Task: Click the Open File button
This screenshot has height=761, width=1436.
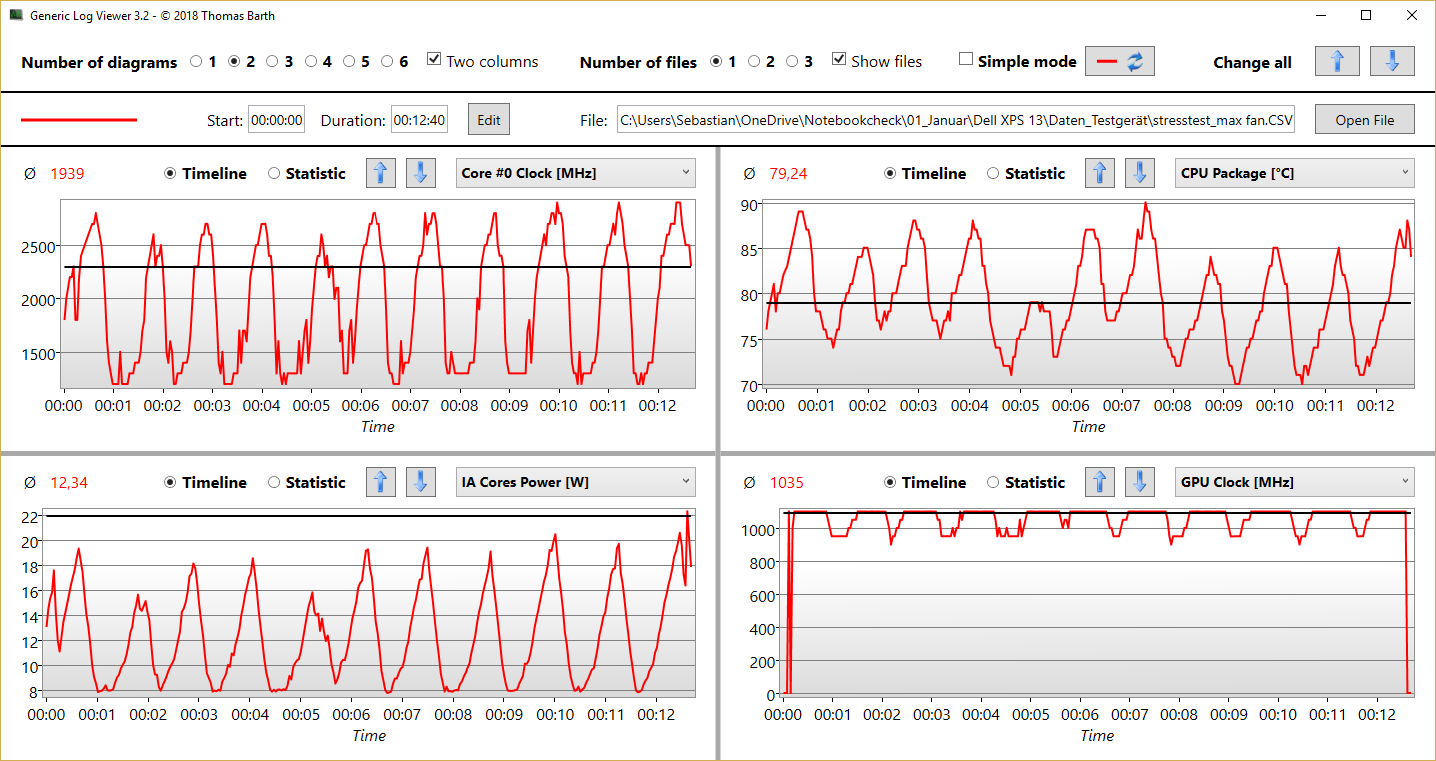Action: point(1364,120)
